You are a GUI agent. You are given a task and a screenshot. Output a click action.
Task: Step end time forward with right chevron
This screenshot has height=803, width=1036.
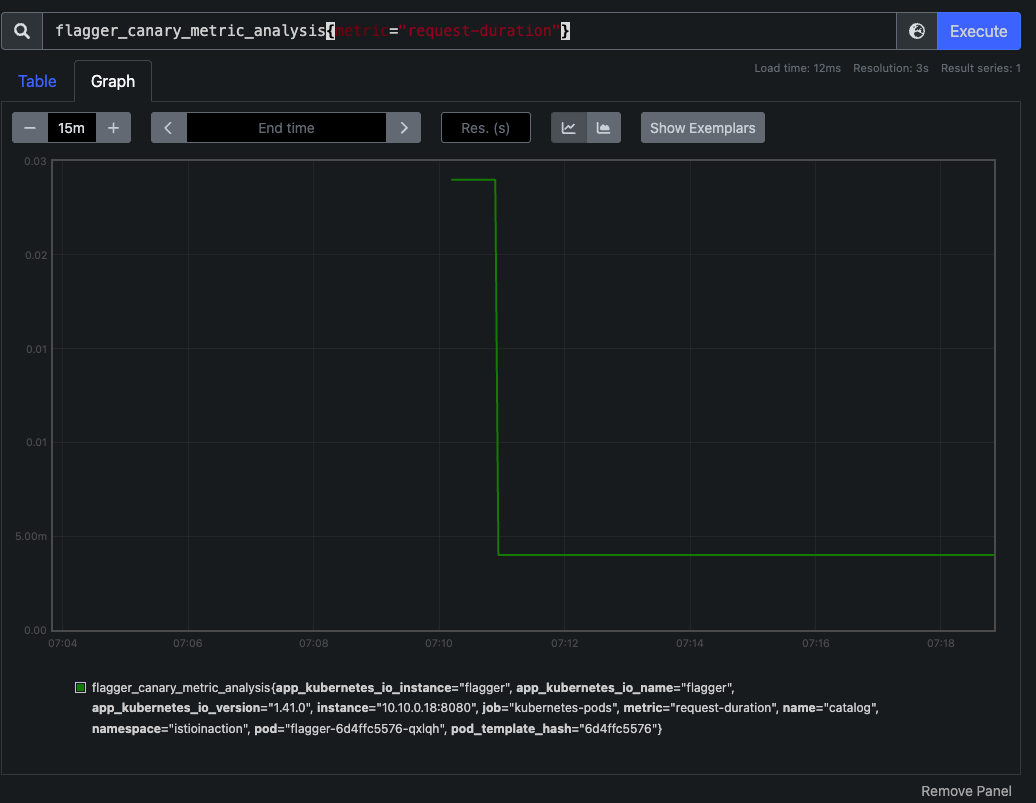[x=404, y=128]
